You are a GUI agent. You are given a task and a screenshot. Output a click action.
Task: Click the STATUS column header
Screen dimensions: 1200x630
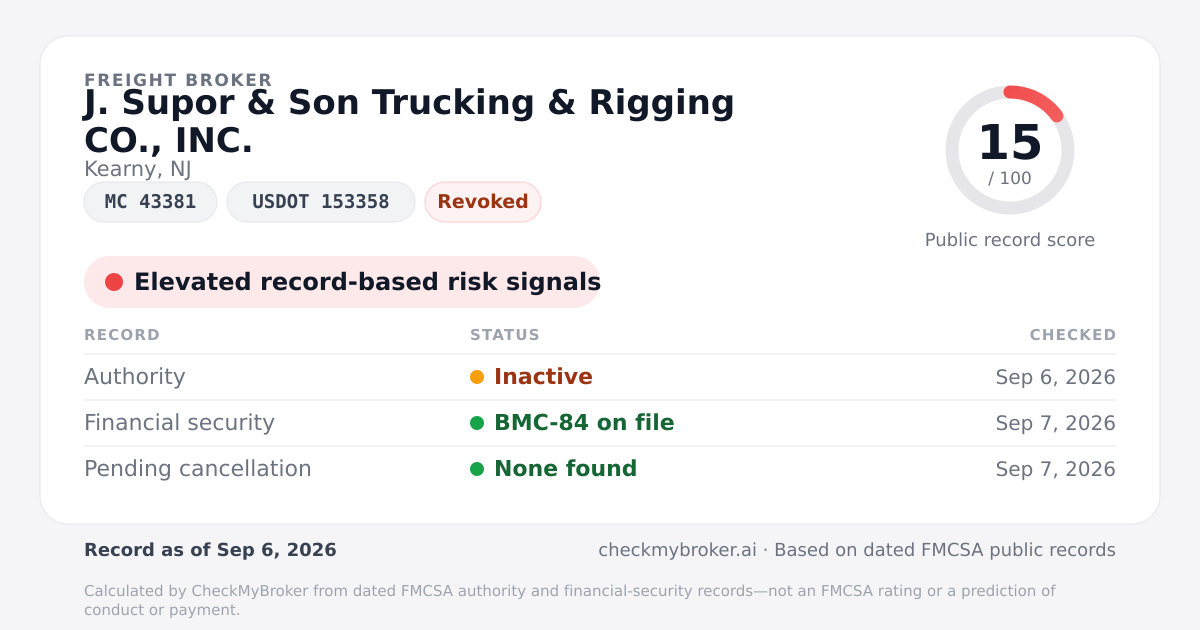pos(505,335)
